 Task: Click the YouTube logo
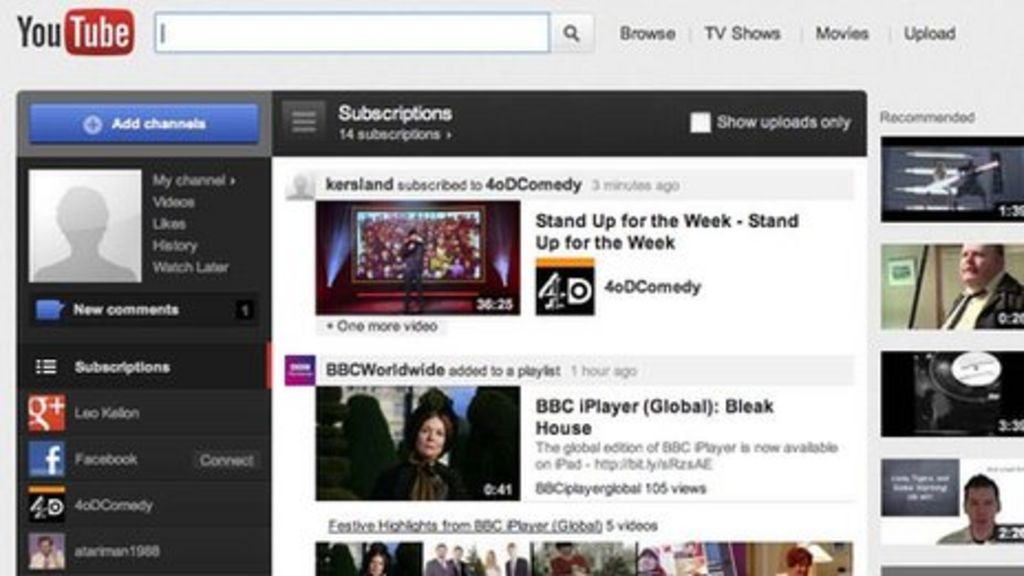click(76, 32)
